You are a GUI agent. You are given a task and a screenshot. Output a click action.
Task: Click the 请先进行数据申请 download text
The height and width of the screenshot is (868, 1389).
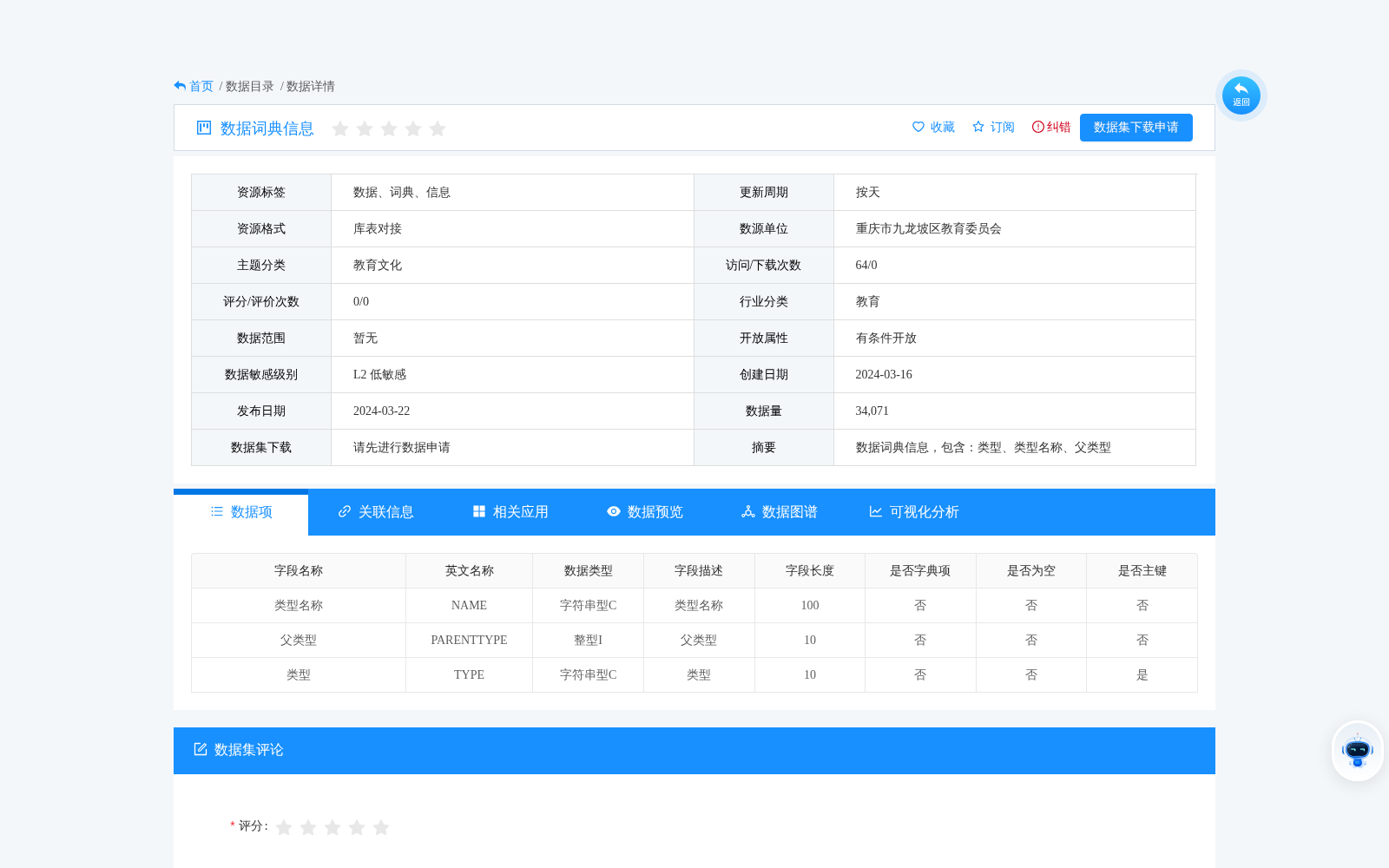(401, 447)
